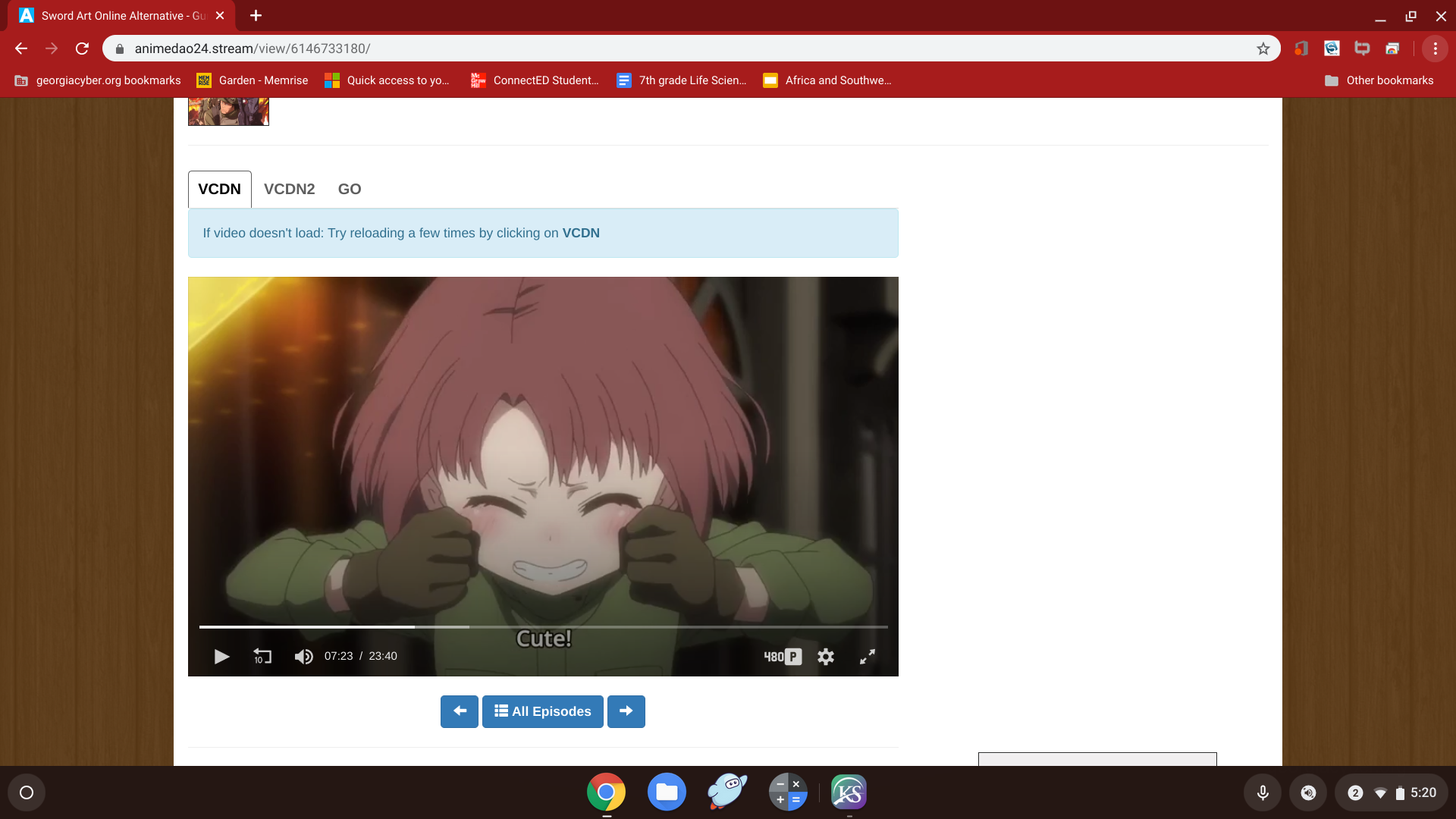Change the 480P quality setting
Screen dimensions: 1456x819
coord(783,657)
